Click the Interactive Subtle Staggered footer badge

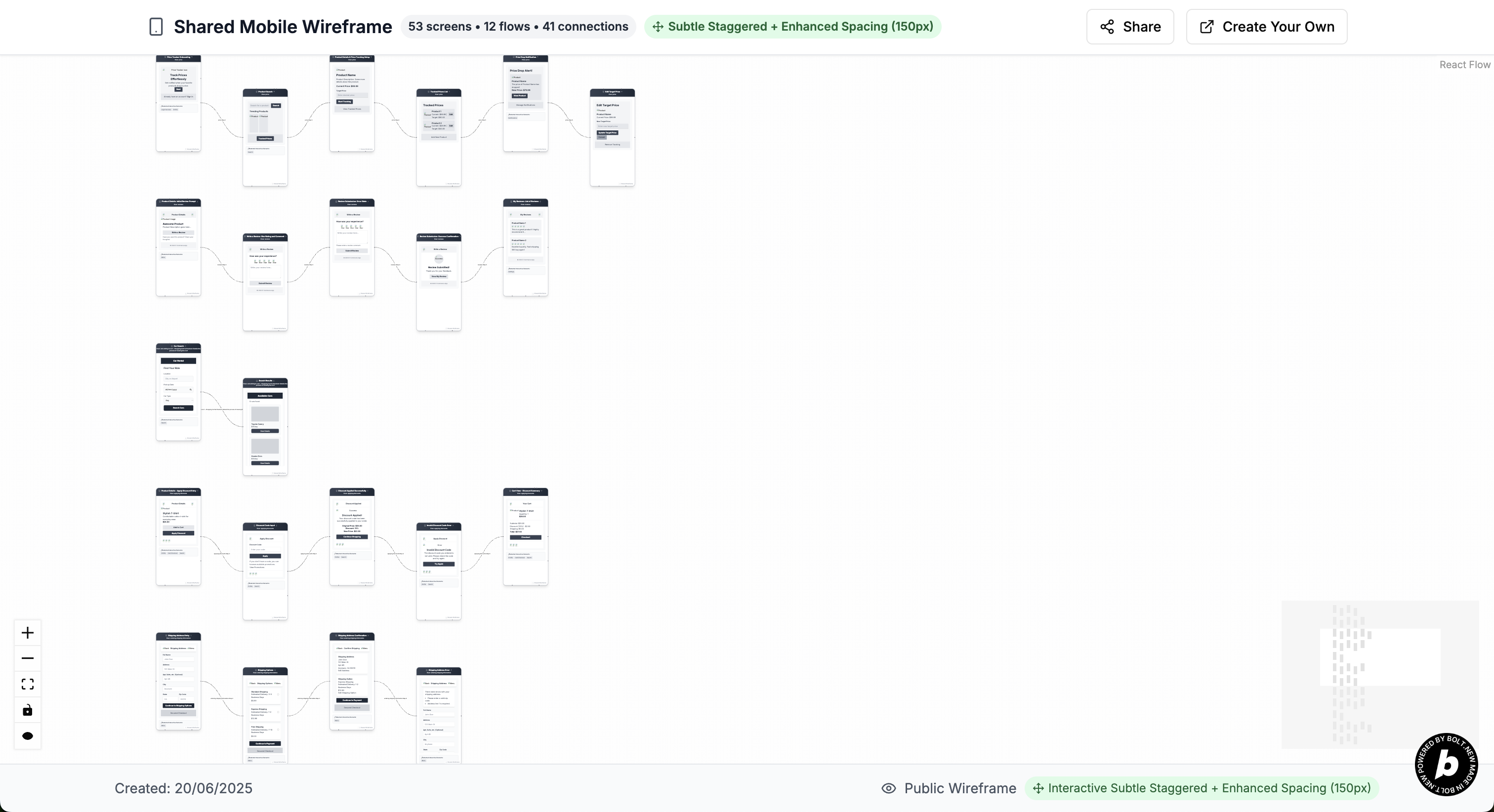point(1201,788)
